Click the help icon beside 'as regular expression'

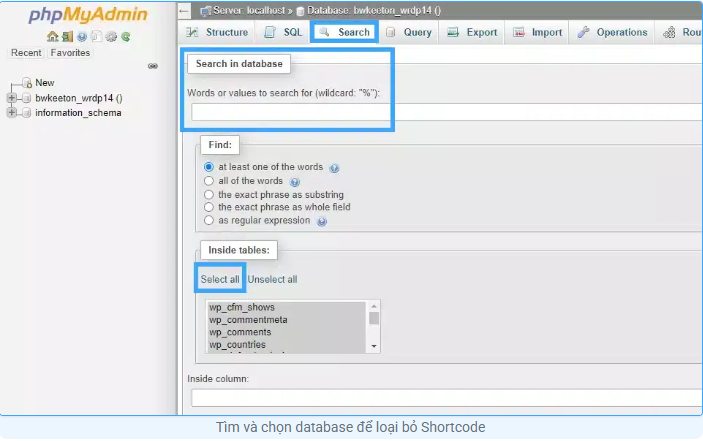tap(322, 221)
